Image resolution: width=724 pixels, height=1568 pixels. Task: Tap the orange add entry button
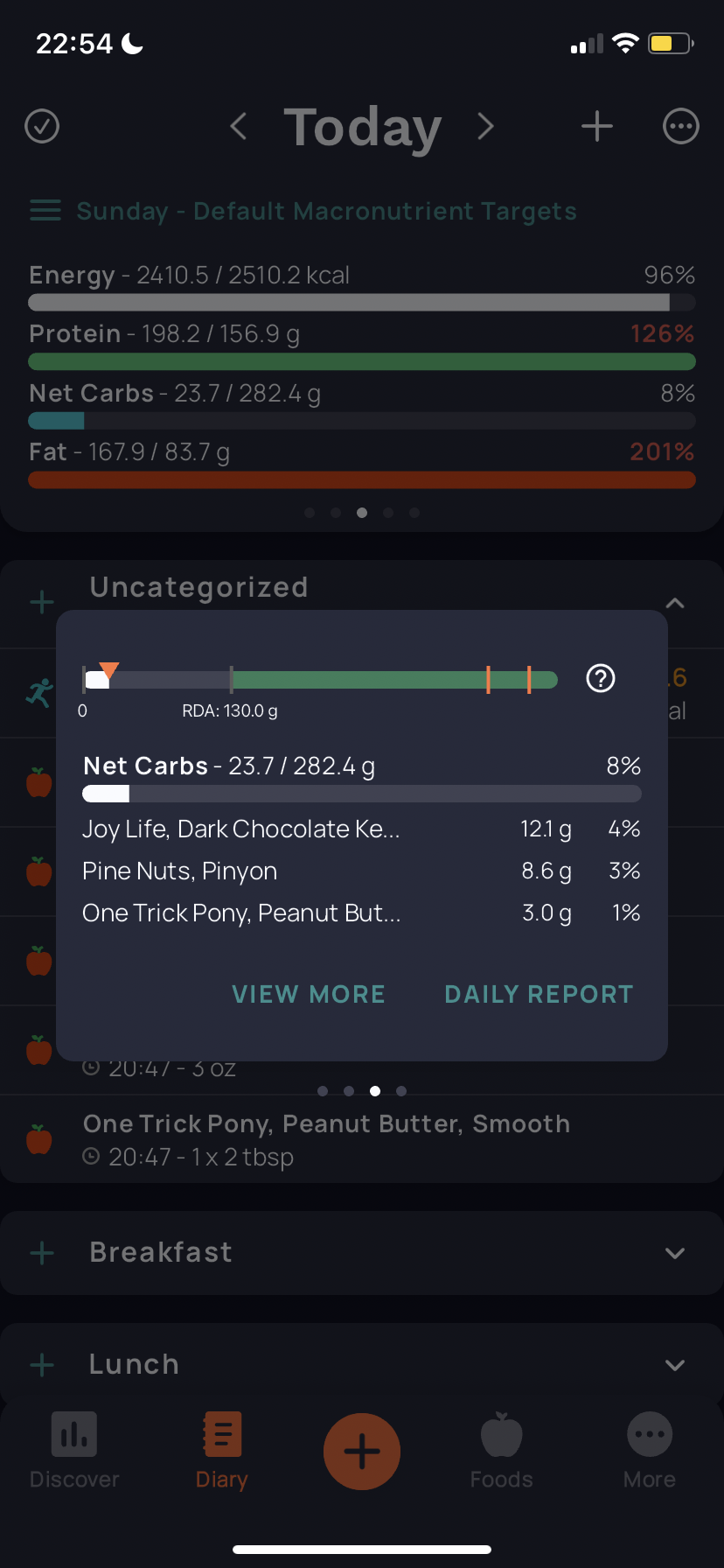(362, 1452)
